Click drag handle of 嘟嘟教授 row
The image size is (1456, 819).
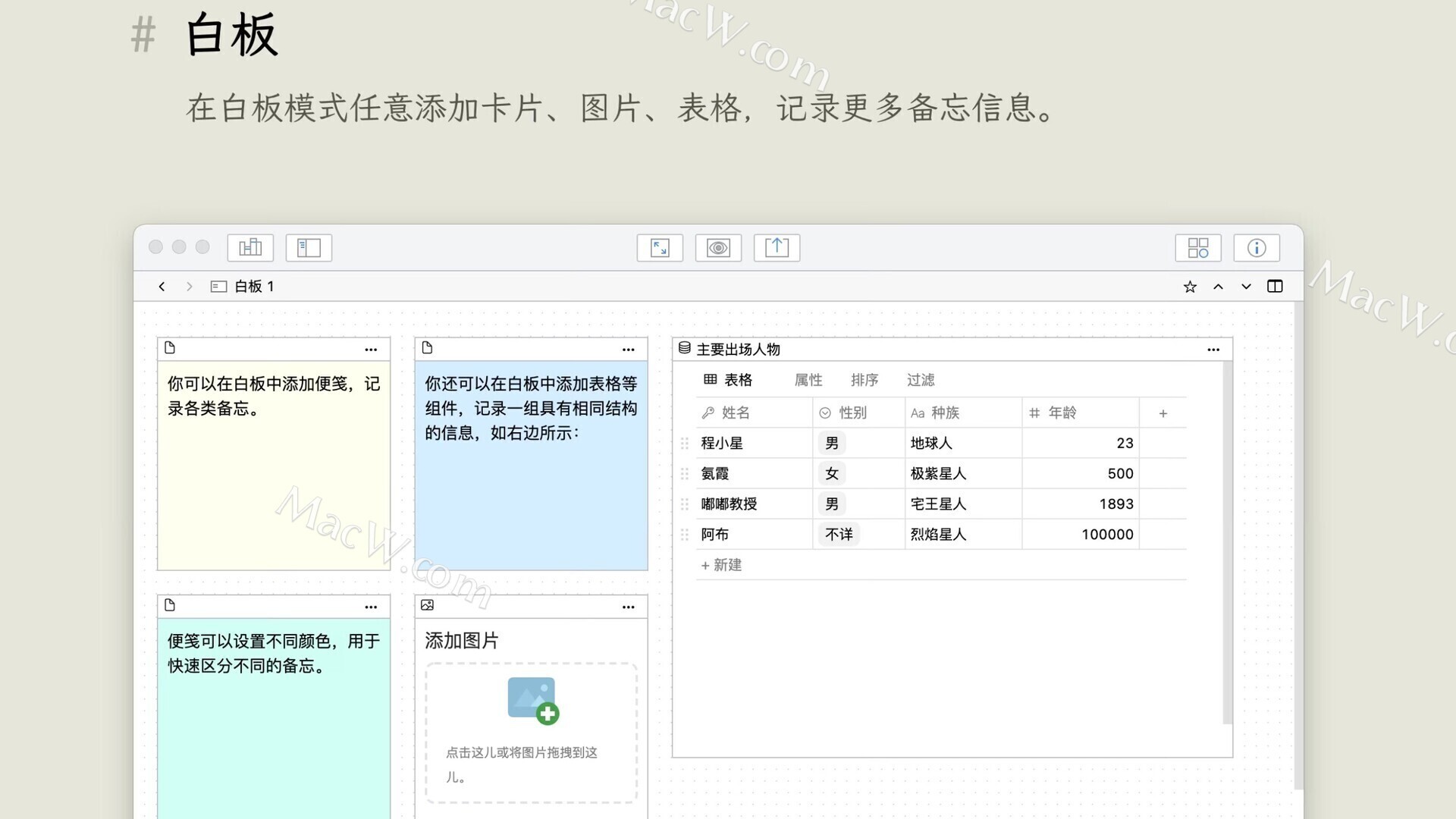[x=685, y=504]
